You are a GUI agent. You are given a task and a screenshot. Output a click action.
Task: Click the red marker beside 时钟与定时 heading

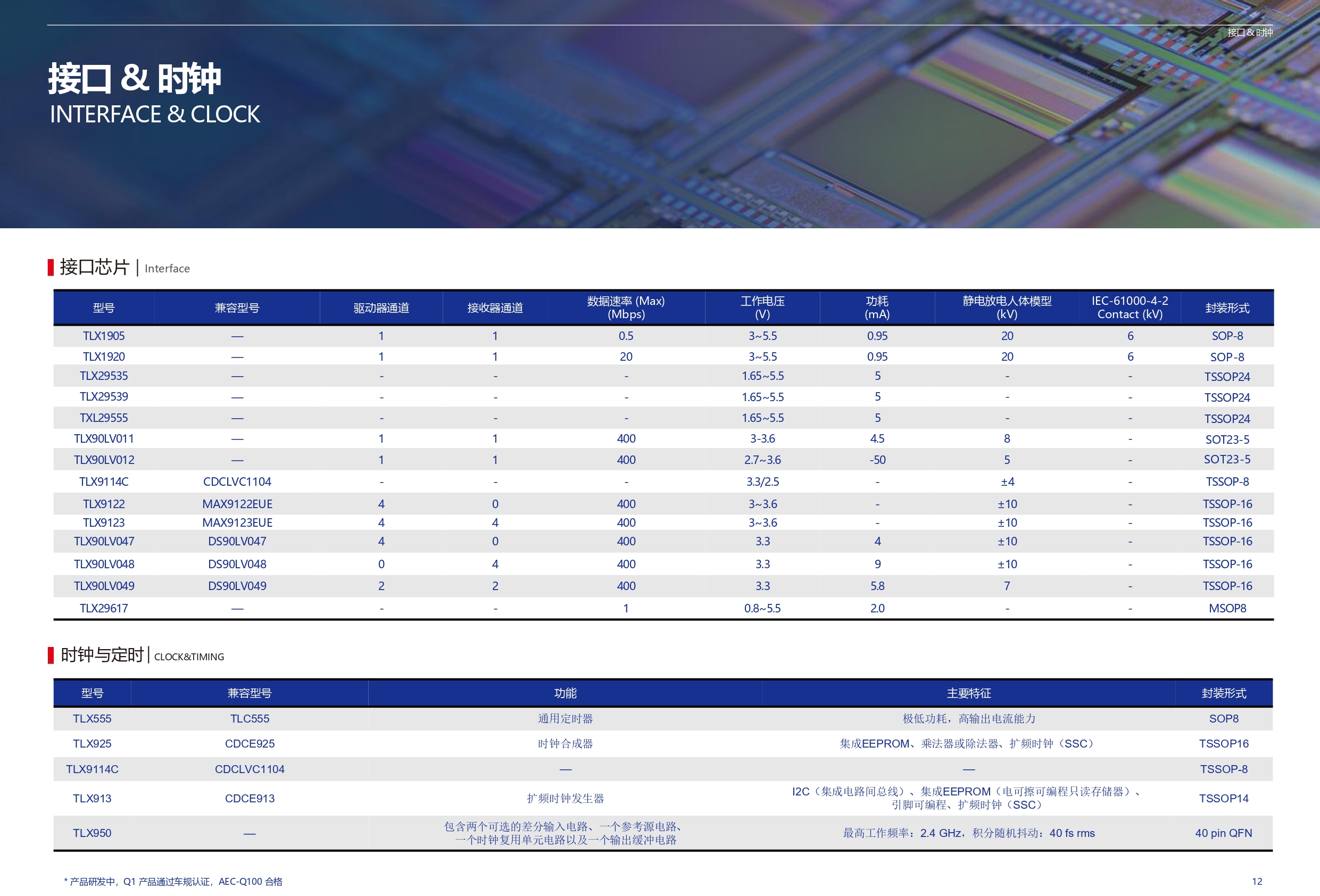click(x=51, y=655)
